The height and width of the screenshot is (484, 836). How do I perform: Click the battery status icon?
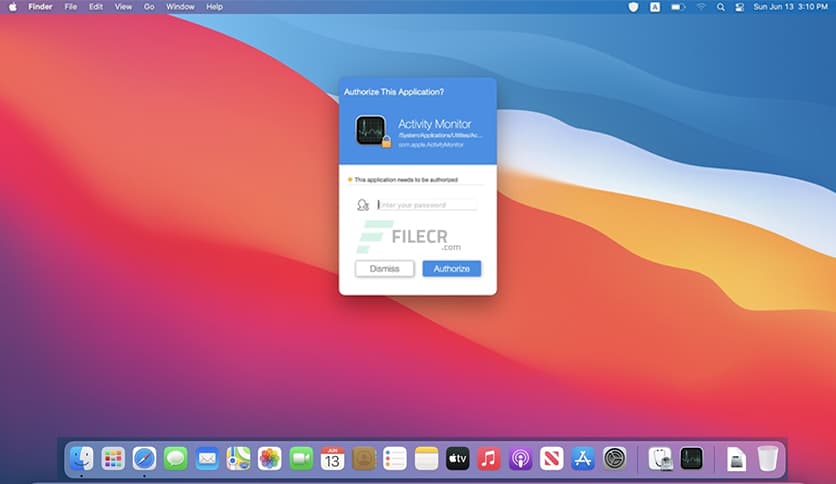click(x=678, y=7)
